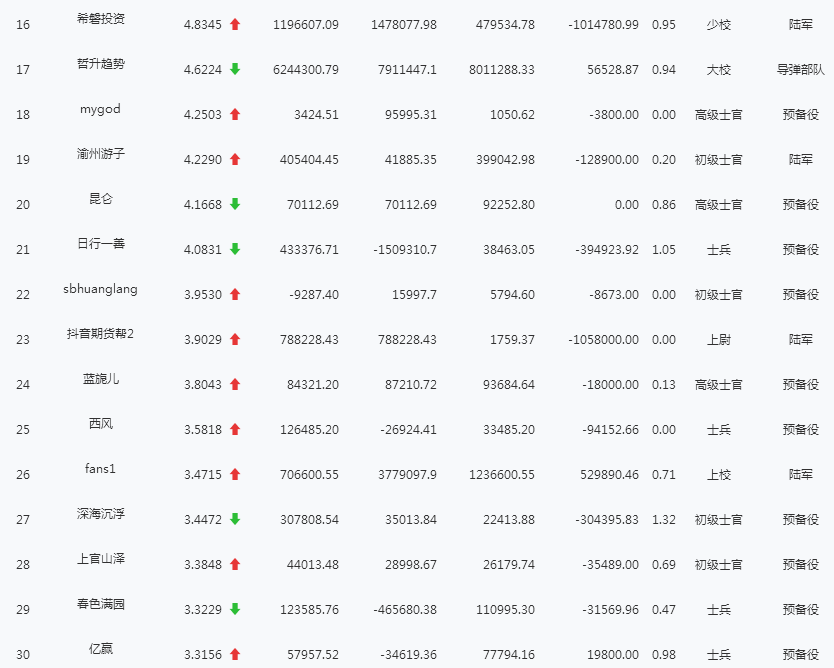Click the value 3779097.9
834x668 pixels.
[x=407, y=474]
